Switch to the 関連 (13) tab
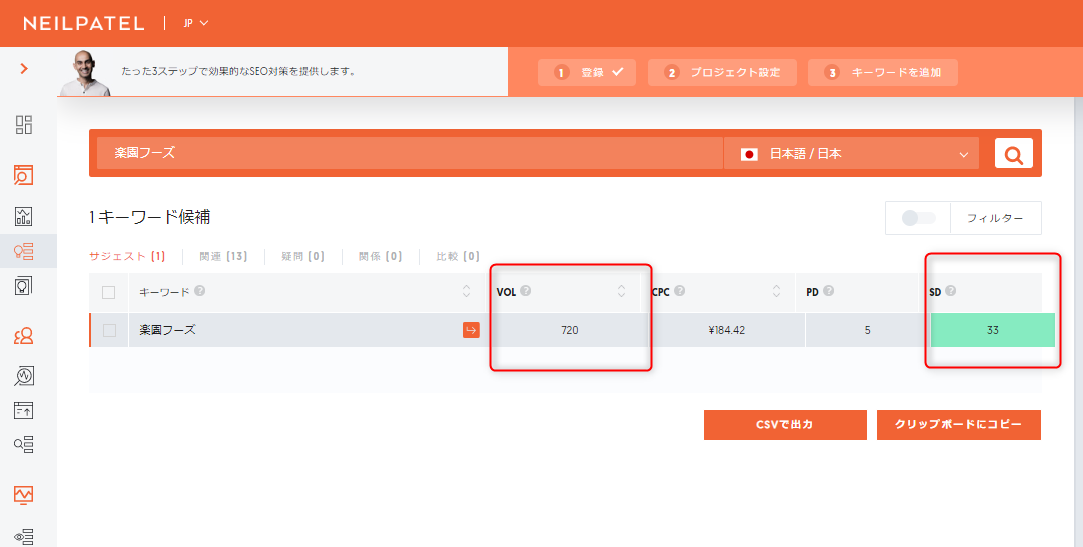 tap(223, 256)
